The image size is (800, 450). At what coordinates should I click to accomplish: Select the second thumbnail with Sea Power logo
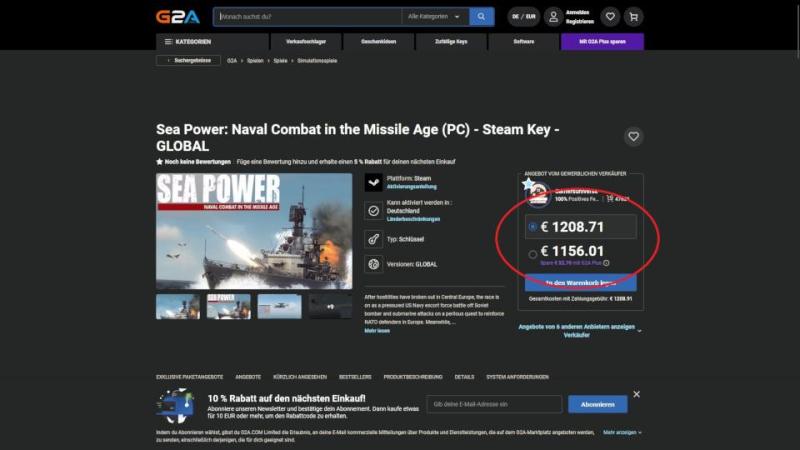pyautogui.click(x=229, y=306)
